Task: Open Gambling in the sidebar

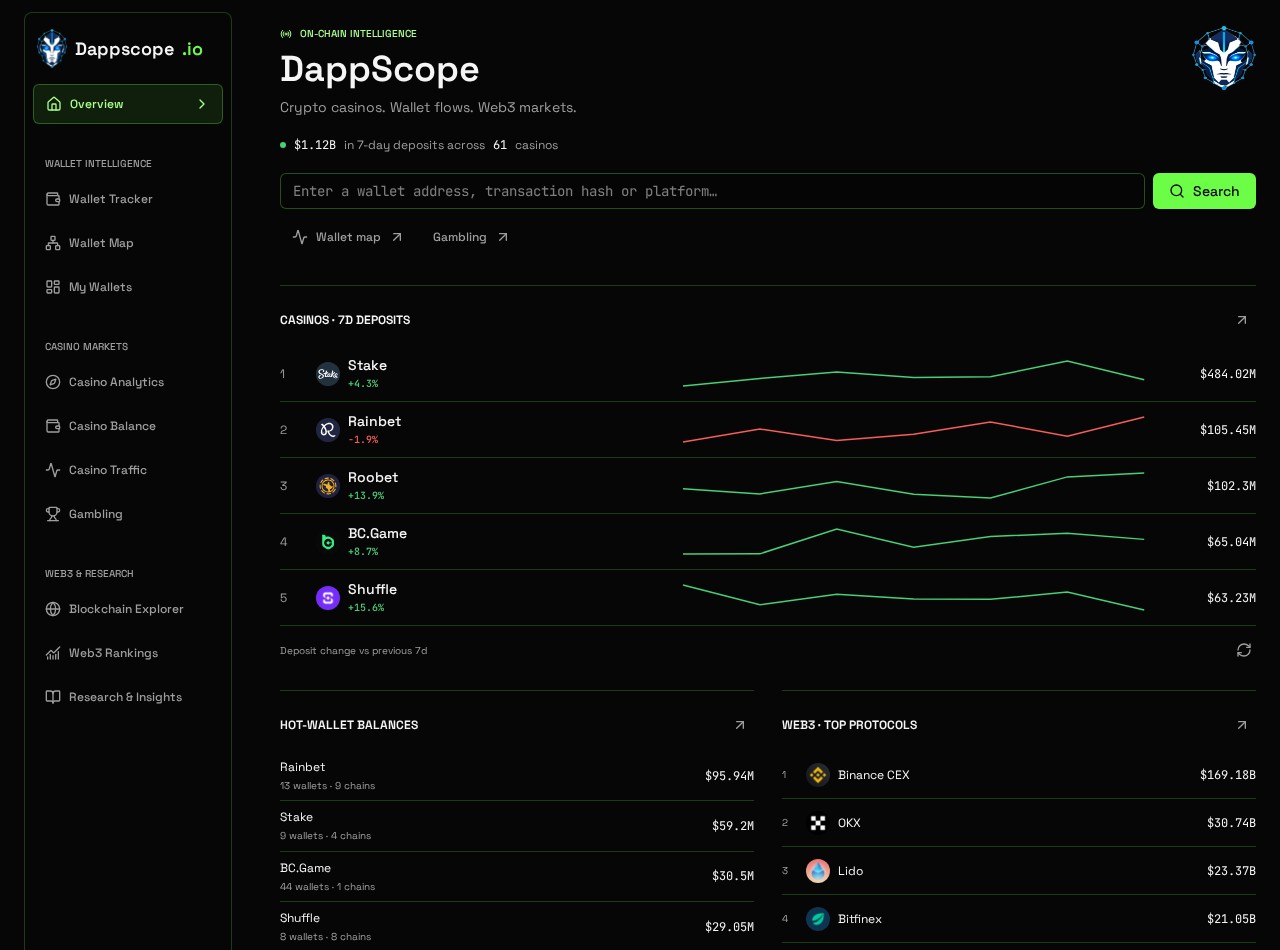Action: click(128, 514)
